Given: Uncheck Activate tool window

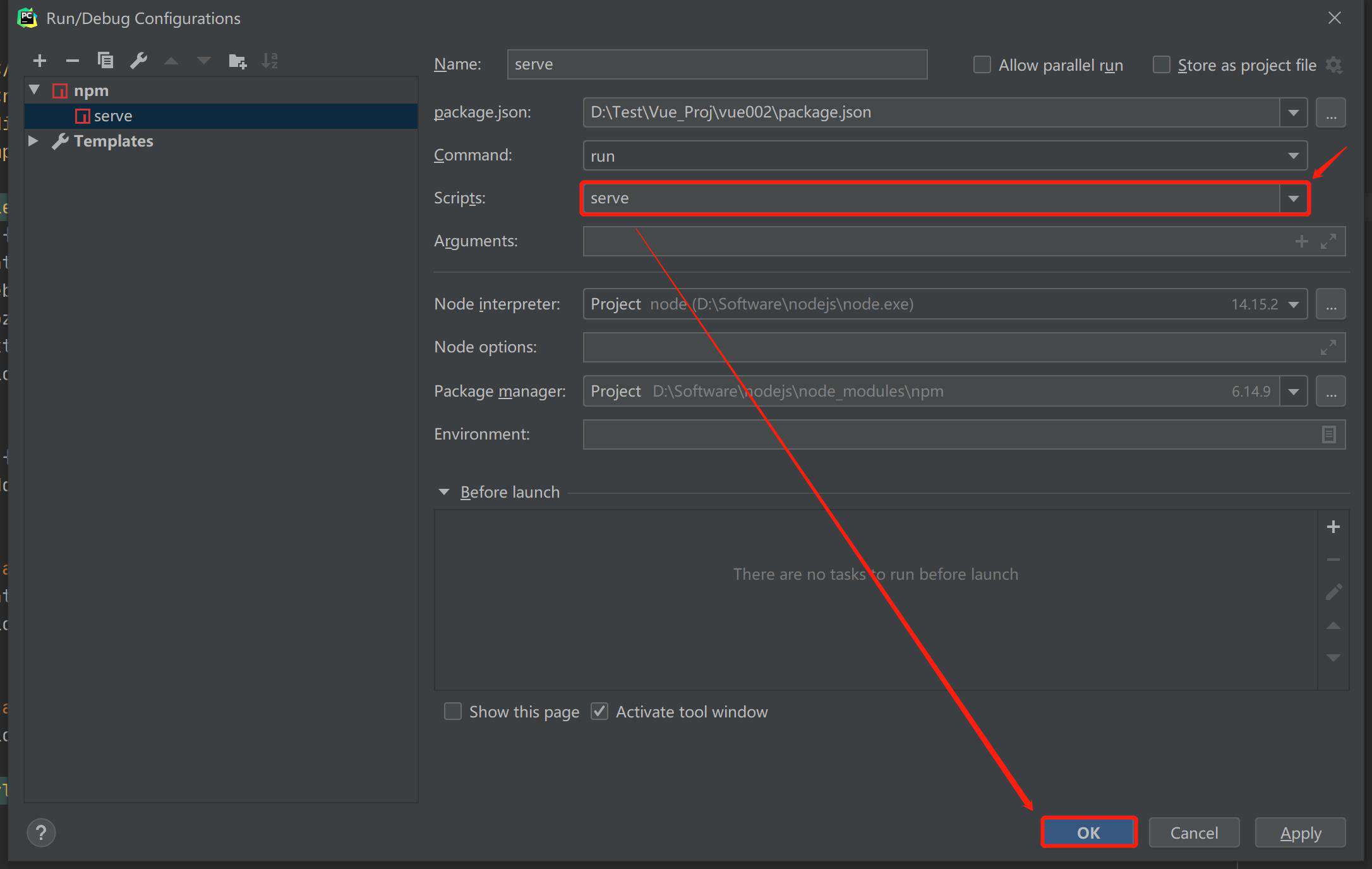Looking at the screenshot, I should 599,712.
